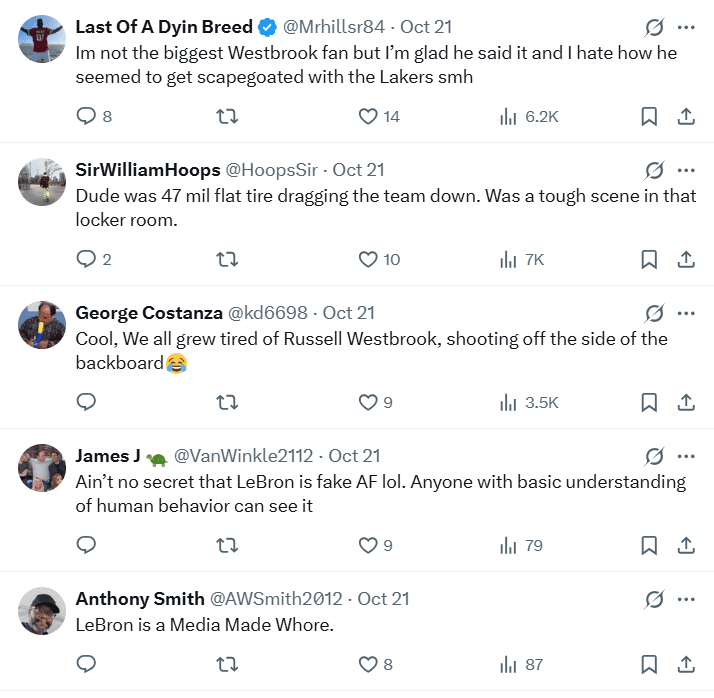Bookmark Anthony Smith's tweet

(x=649, y=664)
